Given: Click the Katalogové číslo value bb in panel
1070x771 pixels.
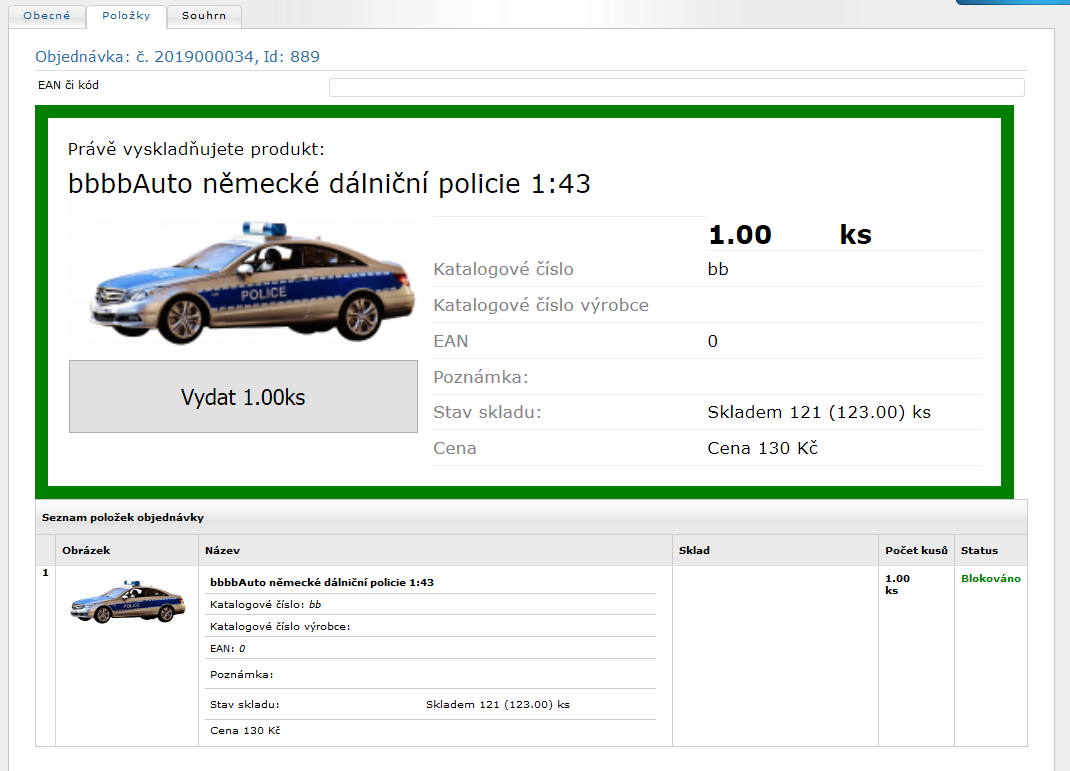Looking at the screenshot, I should coord(718,270).
